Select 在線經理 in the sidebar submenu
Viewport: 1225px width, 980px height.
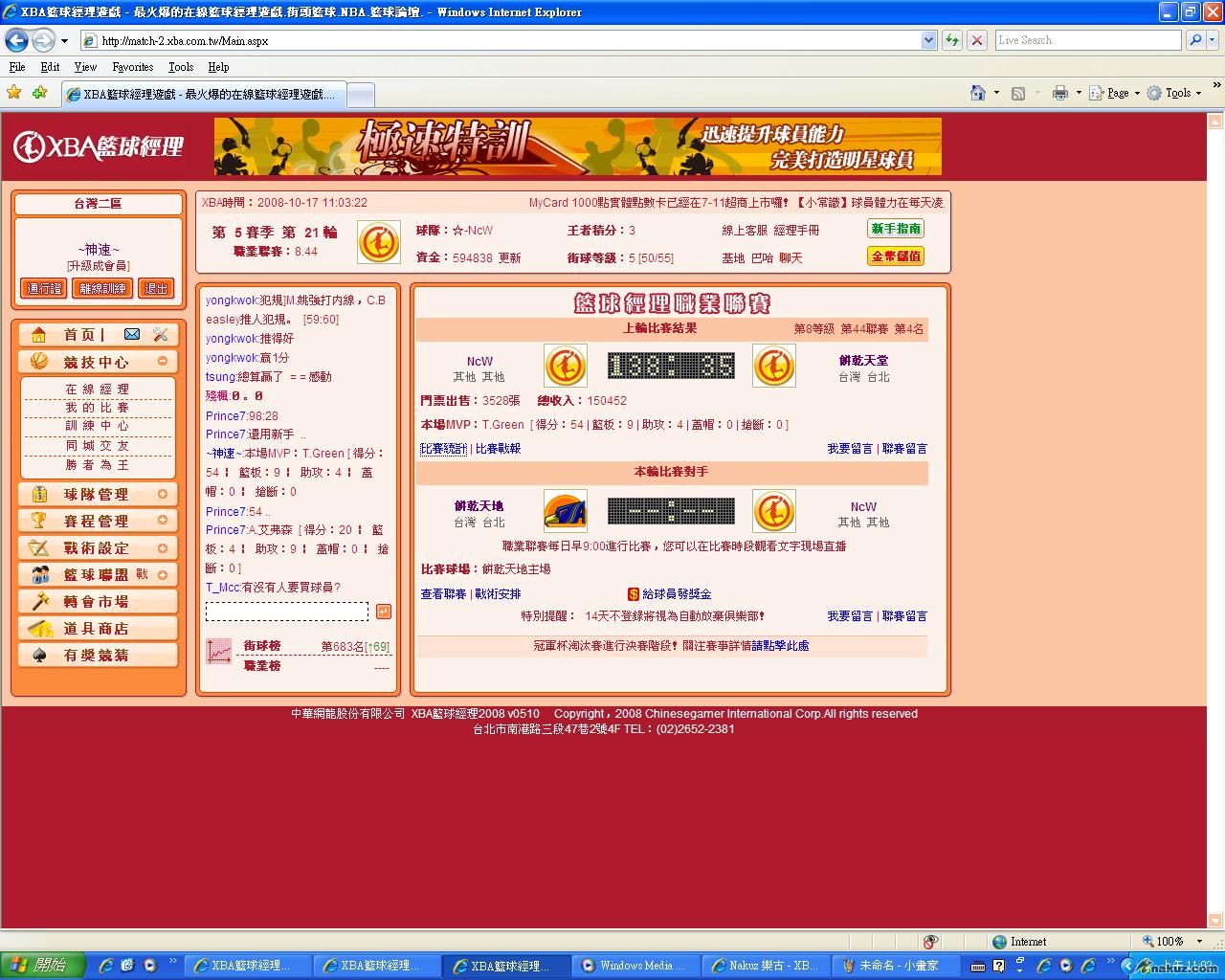[x=98, y=390]
